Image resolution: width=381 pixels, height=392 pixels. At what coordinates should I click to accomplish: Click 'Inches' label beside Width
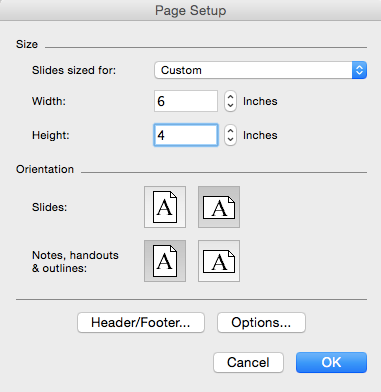click(x=260, y=101)
